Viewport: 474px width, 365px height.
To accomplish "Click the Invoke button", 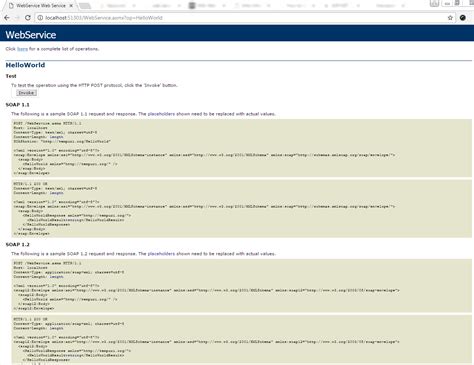I will (26, 93).
